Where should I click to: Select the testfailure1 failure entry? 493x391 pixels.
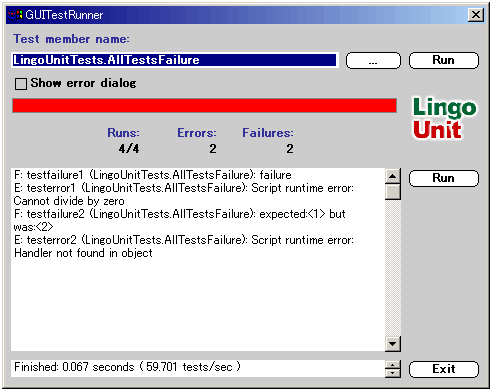pos(153,175)
